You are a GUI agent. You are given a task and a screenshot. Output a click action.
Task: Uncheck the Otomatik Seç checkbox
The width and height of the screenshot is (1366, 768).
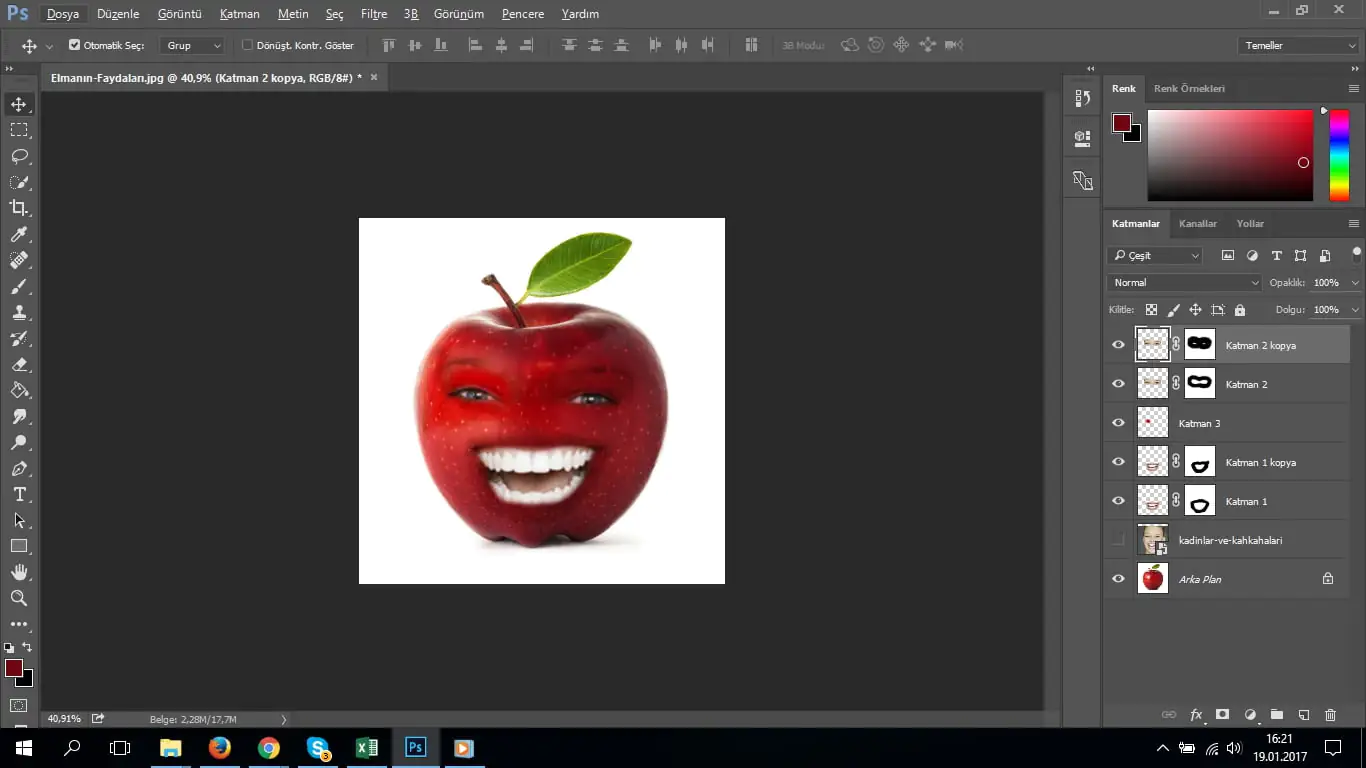pyautogui.click(x=74, y=45)
